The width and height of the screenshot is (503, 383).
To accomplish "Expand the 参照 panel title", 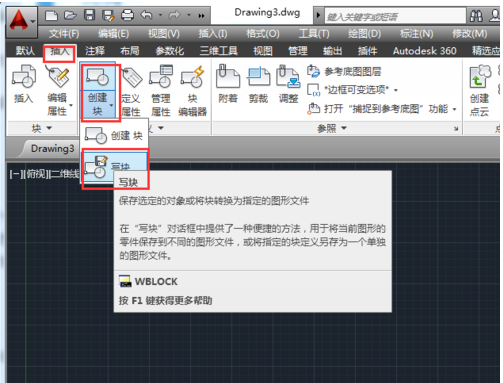I will pyautogui.click(x=332, y=128).
